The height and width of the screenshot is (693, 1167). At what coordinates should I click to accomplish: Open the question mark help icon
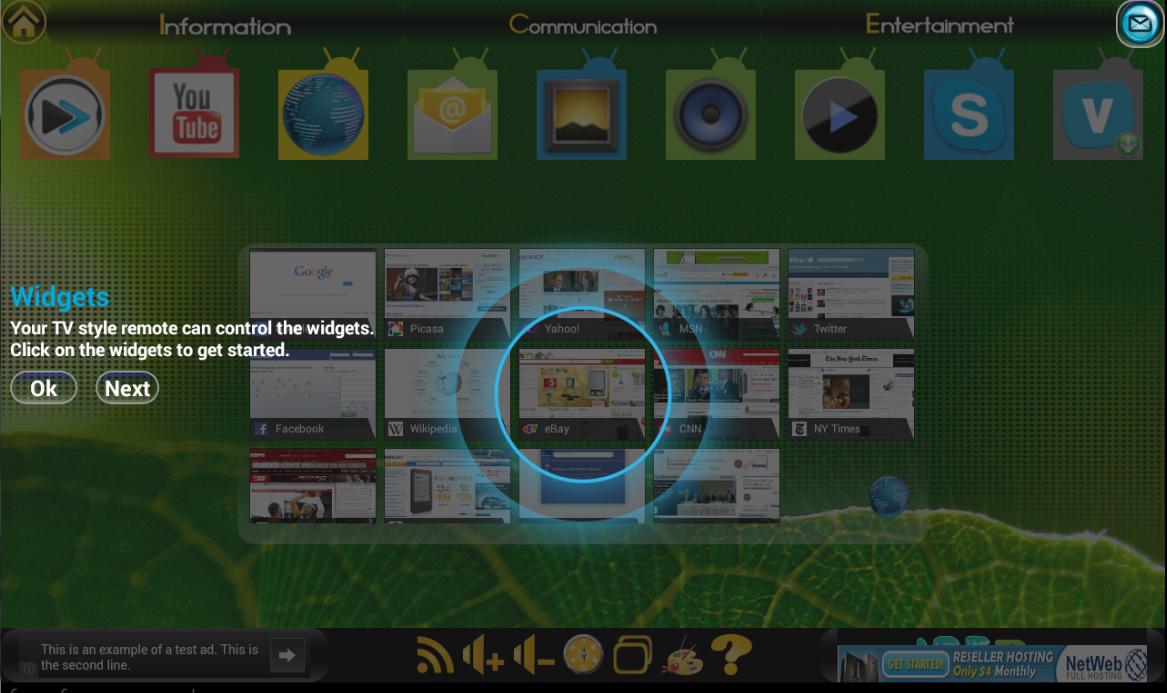tap(732, 655)
